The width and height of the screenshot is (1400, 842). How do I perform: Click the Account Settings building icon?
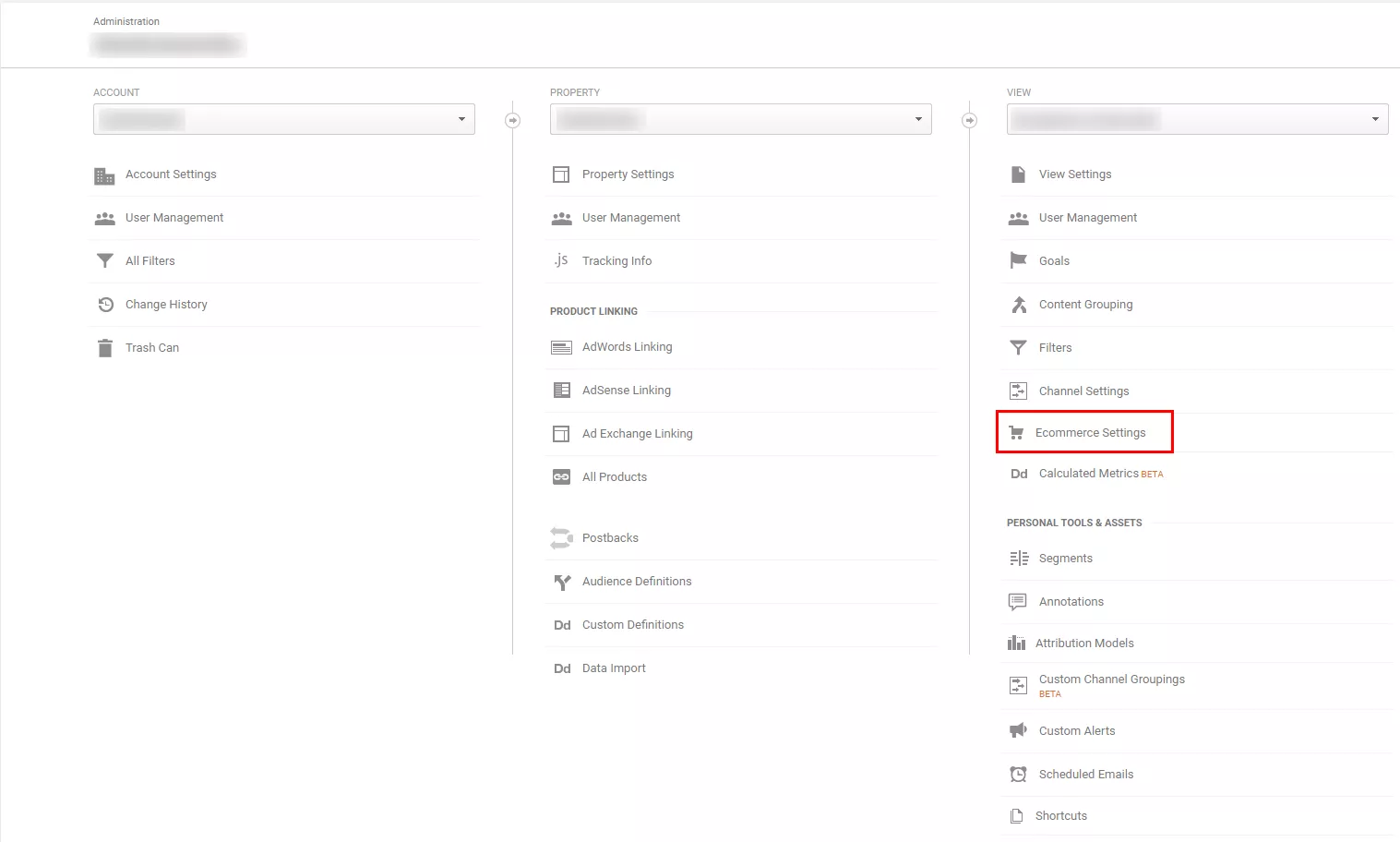click(104, 175)
